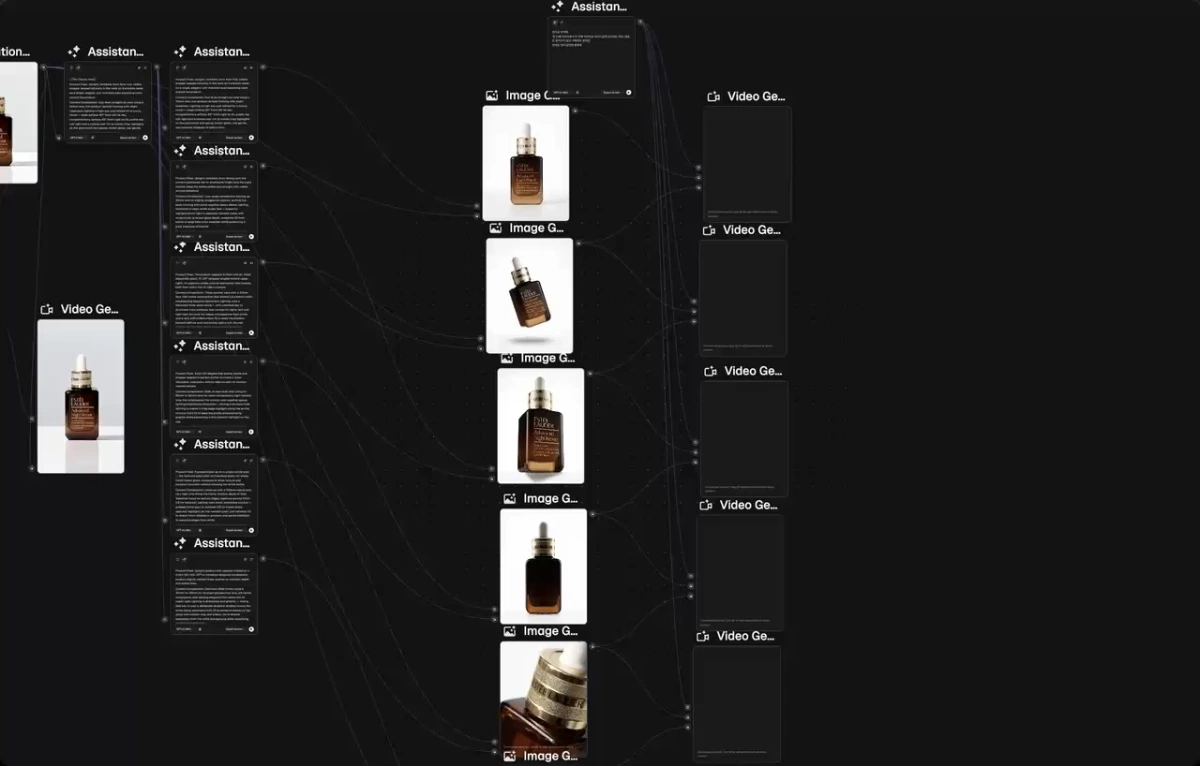The image size is (1200, 766).
Task: Click the video icon of the topmost empty Video Generation node
Action: [x=714, y=97]
